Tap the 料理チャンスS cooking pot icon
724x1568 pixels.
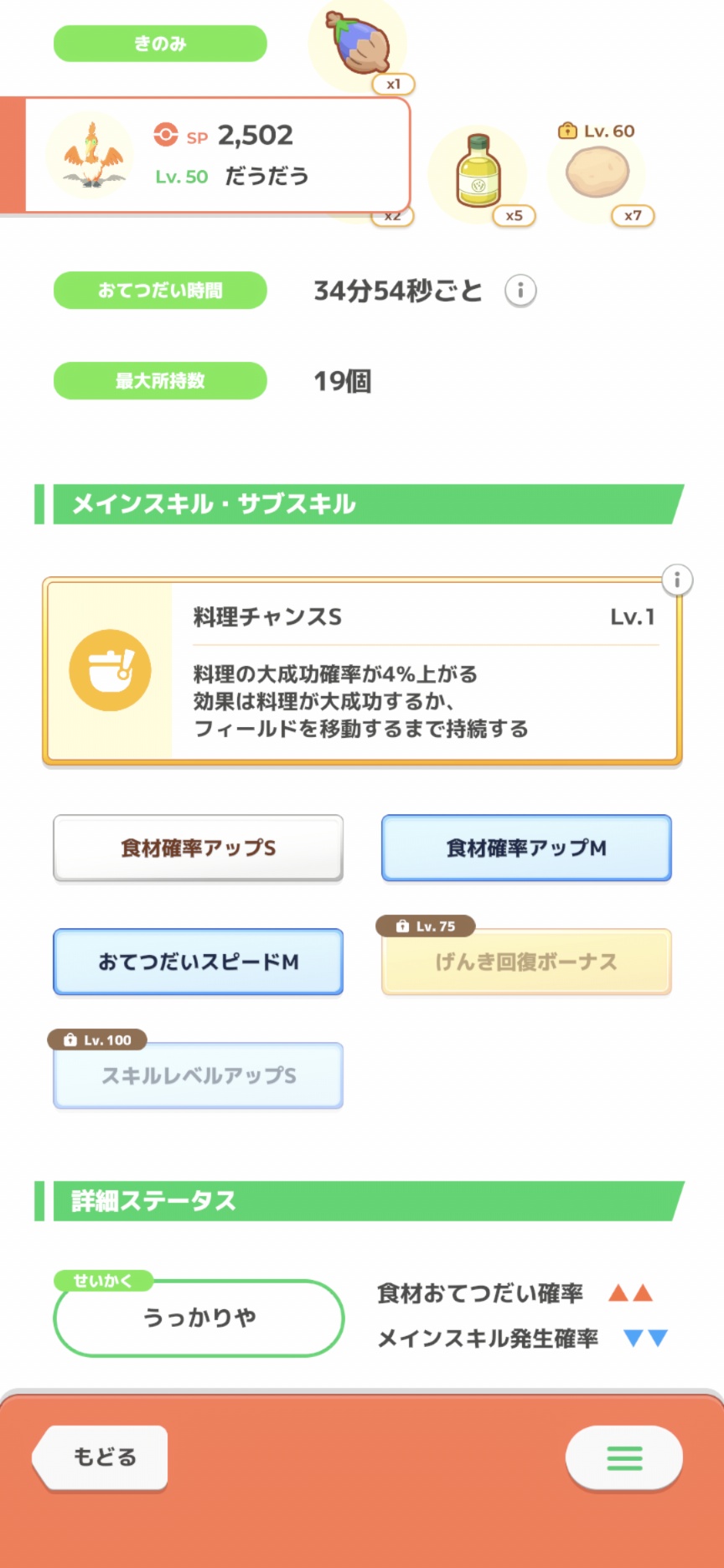[110, 670]
